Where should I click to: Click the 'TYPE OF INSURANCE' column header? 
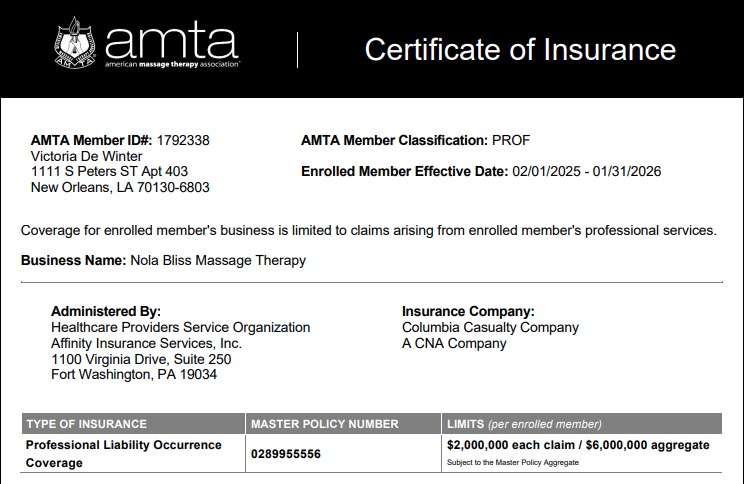pyautogui.click(x=86, y=424)
